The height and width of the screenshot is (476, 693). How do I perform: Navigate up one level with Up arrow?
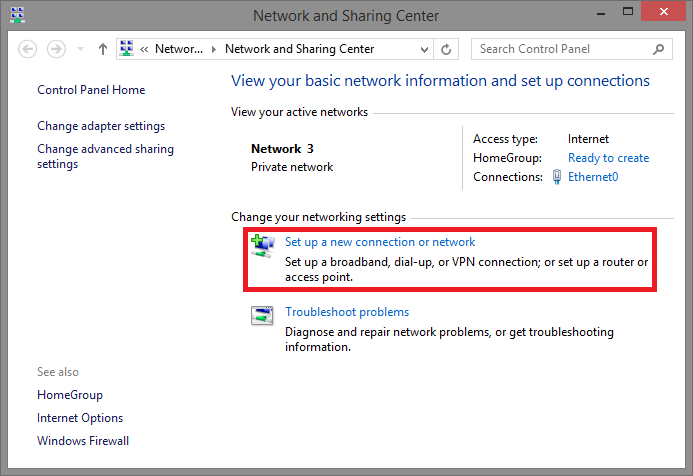(x=103, y=49)
